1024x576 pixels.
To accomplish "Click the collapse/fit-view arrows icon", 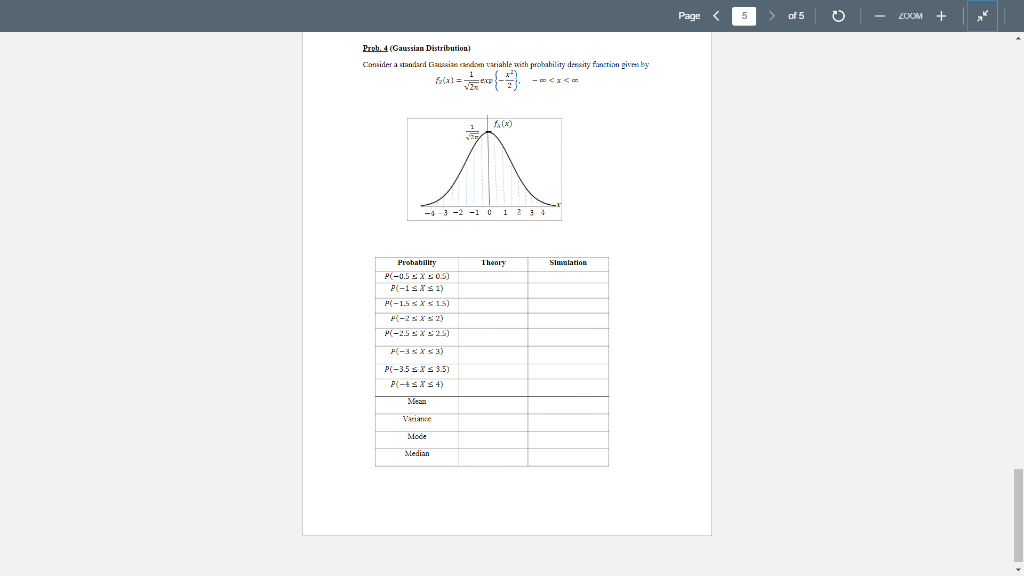I will [981, 16].
